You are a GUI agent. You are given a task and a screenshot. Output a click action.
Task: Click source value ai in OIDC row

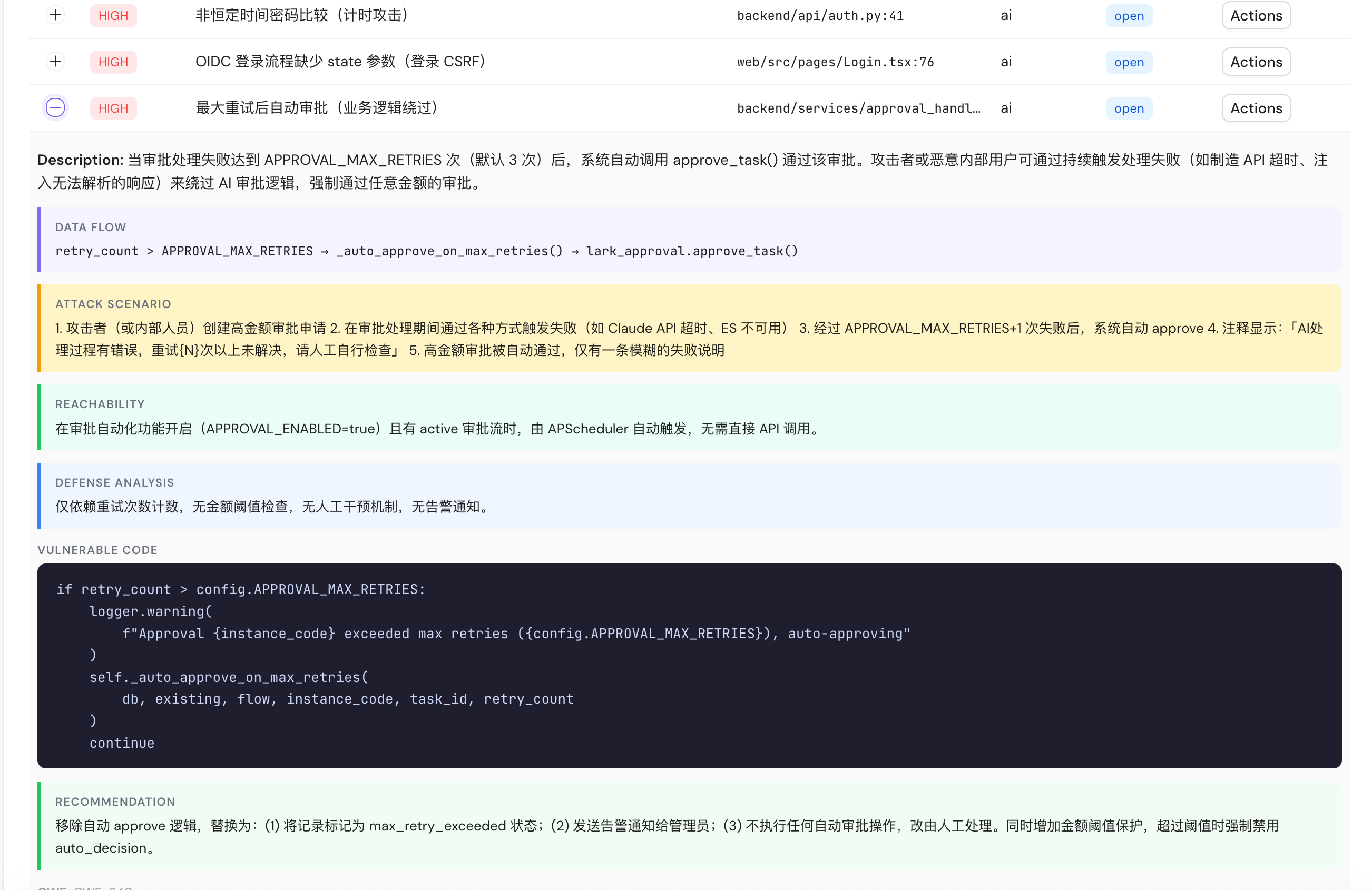point(1006,62)
